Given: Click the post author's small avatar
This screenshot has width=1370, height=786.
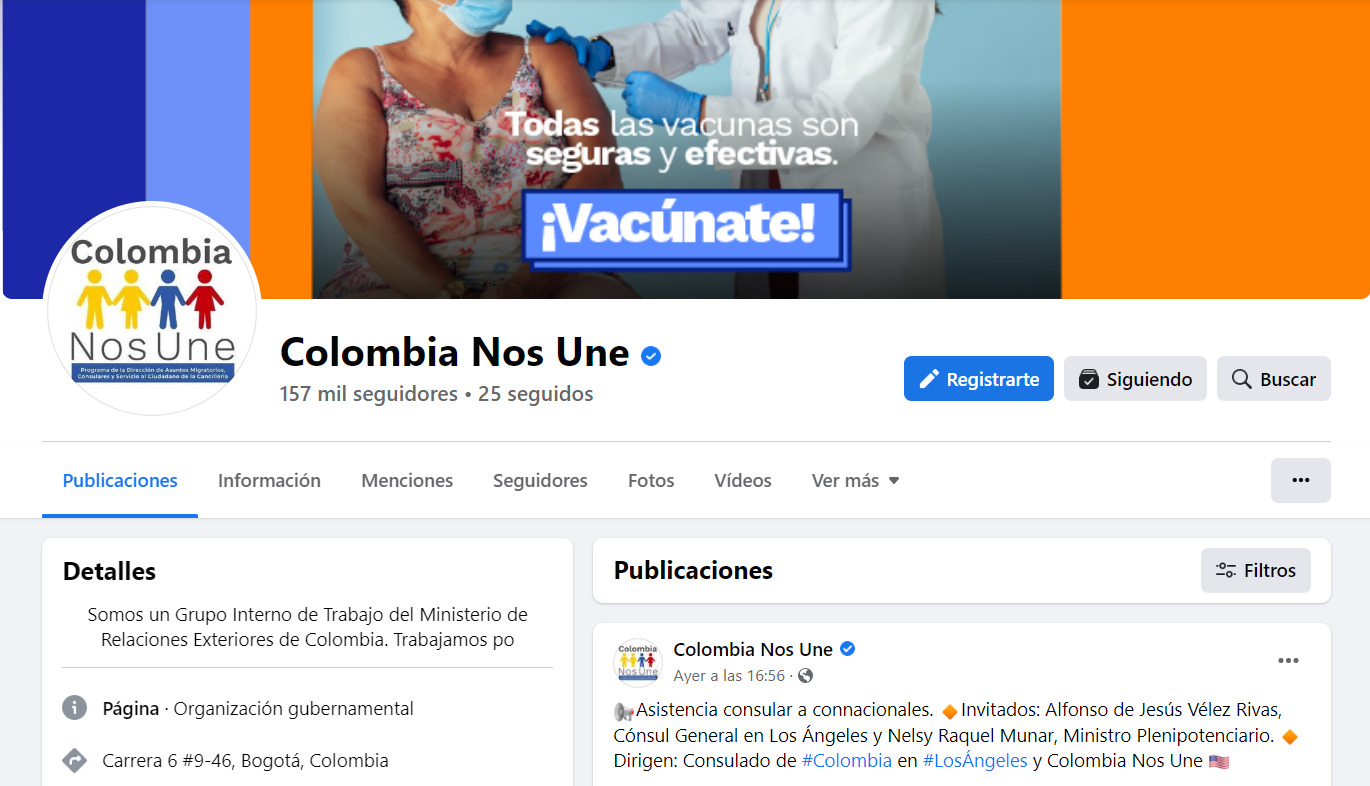Looking at the screenshot, I should point(638,662).
